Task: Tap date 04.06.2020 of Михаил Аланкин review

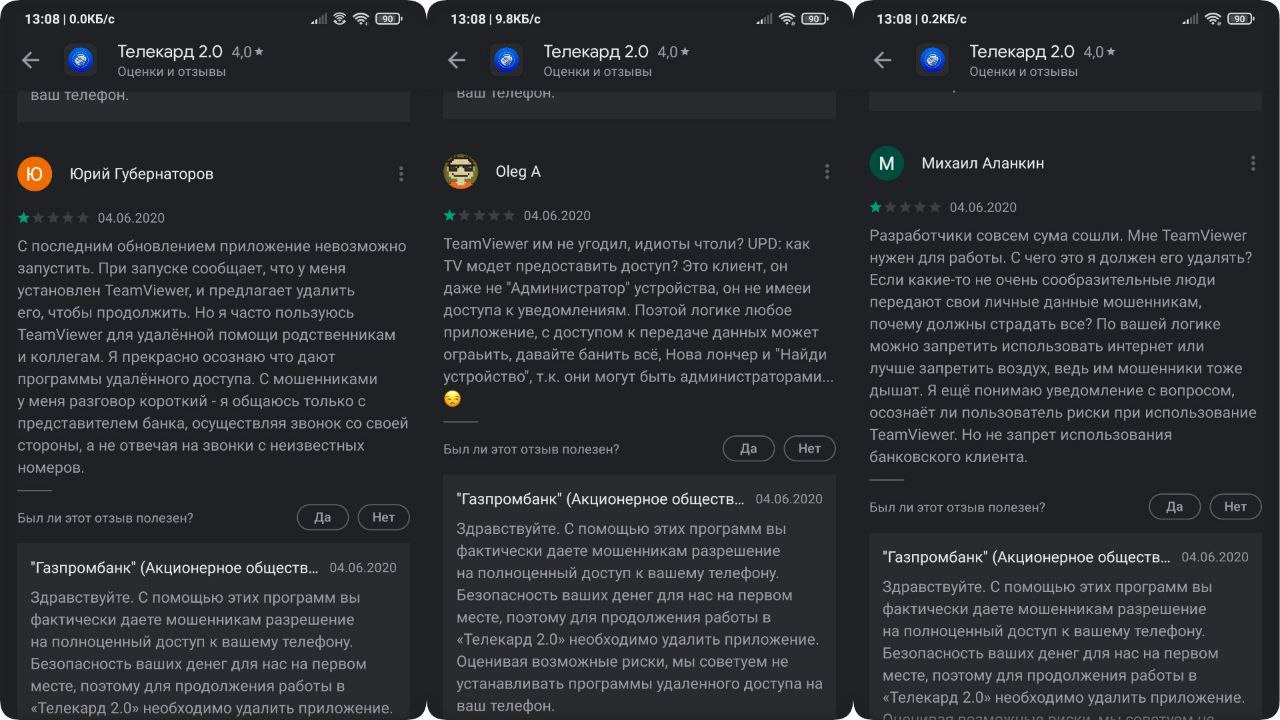Action: pos(983,208)
